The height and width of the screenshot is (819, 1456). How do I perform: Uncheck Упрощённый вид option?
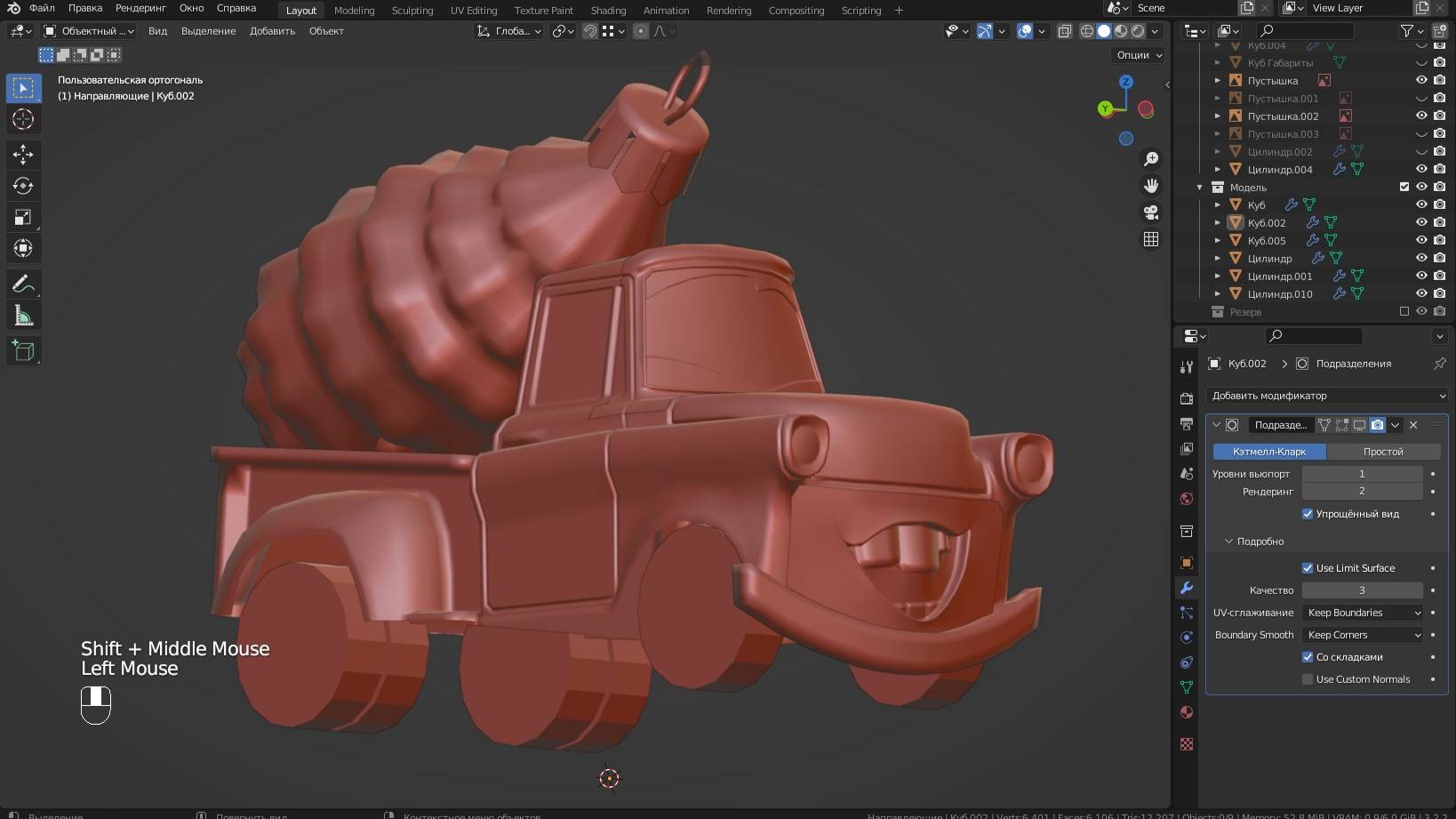pyautogui.click(x=1308, y=514)
